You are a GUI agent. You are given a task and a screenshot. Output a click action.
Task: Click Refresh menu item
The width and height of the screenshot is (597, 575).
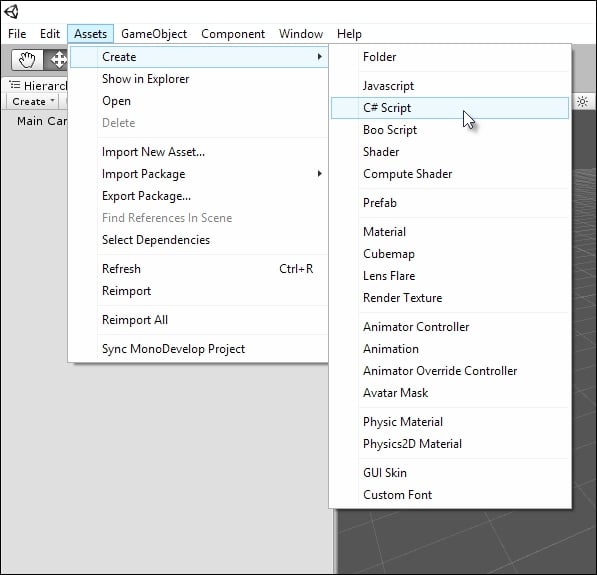tap(199, 269)
